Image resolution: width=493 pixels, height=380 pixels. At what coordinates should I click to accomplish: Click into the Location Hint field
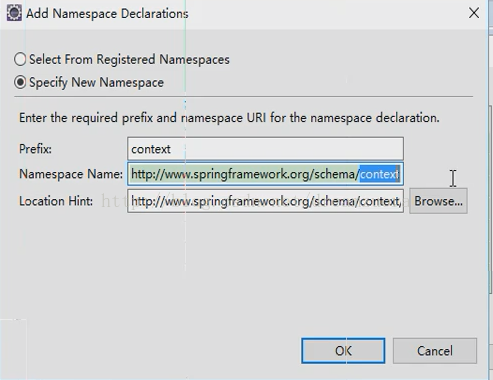265,201
